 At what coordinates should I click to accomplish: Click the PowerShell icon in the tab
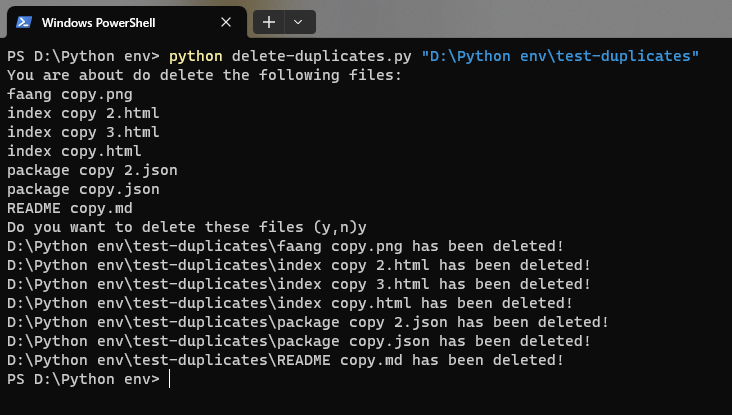(21, 22)
